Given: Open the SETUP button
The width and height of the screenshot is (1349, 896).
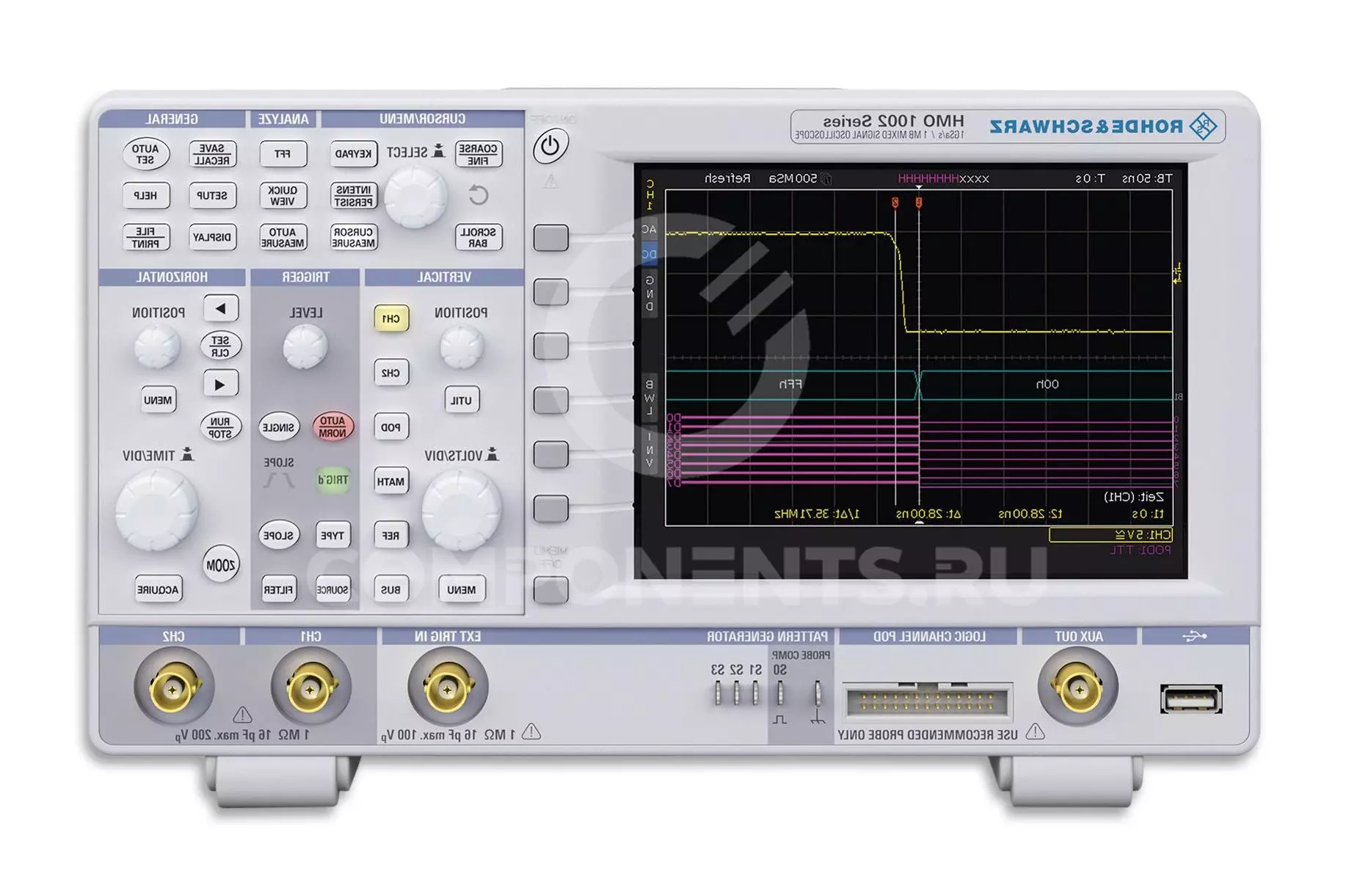Looking at the screenshot, I should tap(213, 196).
